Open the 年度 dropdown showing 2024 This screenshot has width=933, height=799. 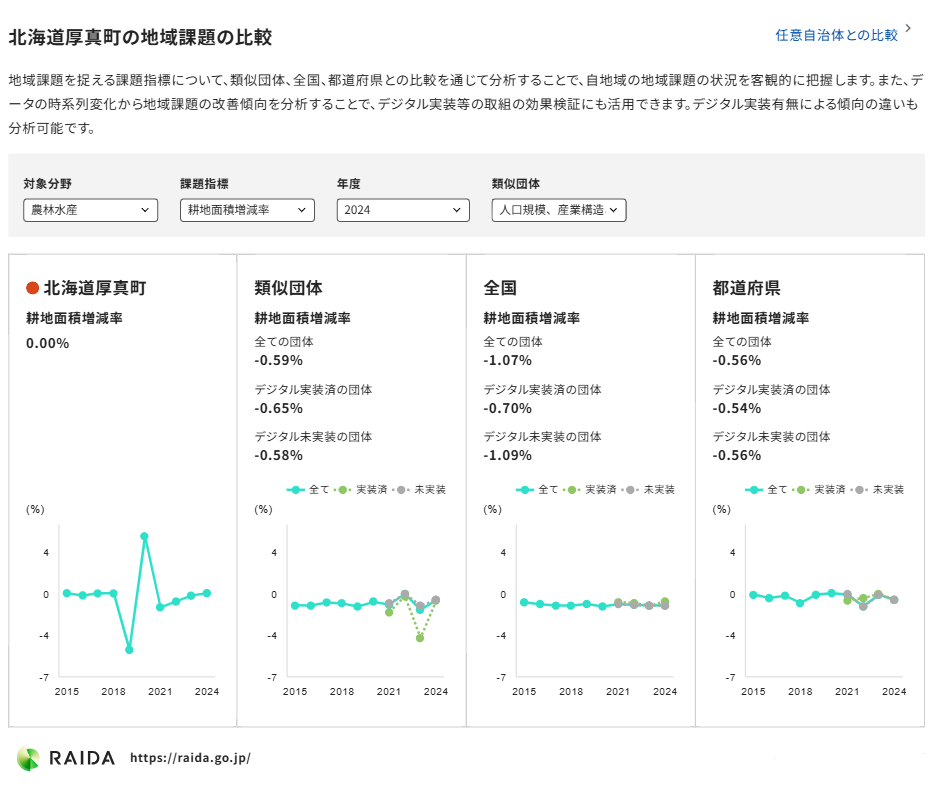click(x=403, y=210)
